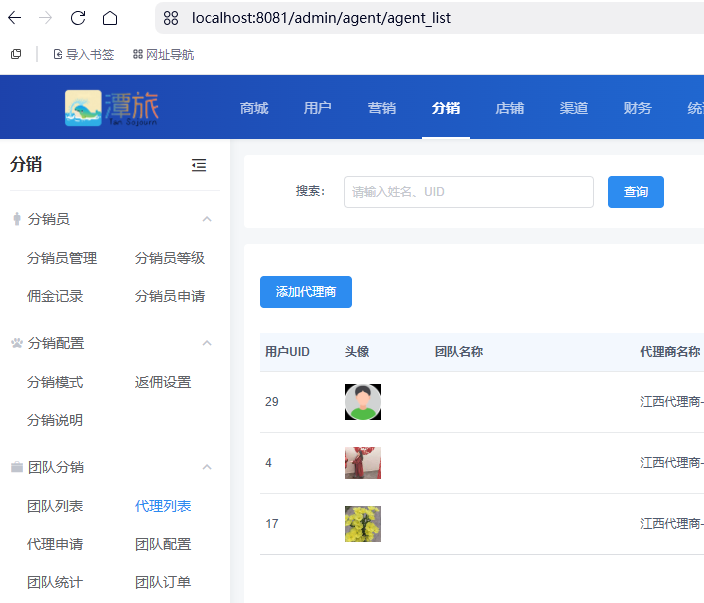Open the 导入书签 bookmark item

[x=84, y=54]
